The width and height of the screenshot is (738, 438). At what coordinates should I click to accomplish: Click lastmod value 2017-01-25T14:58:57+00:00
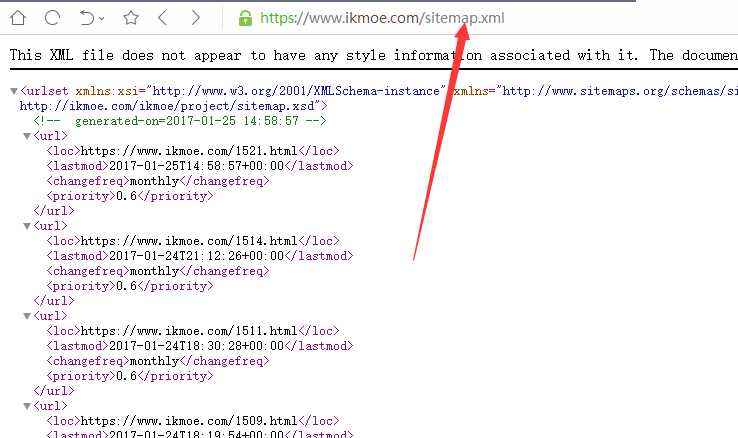196,166
